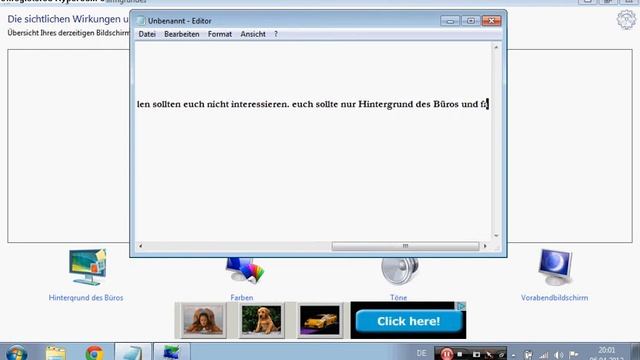Click the DE language indicator
The width and height of the screenshot is (640, 360).
click(x=422, y=353)
